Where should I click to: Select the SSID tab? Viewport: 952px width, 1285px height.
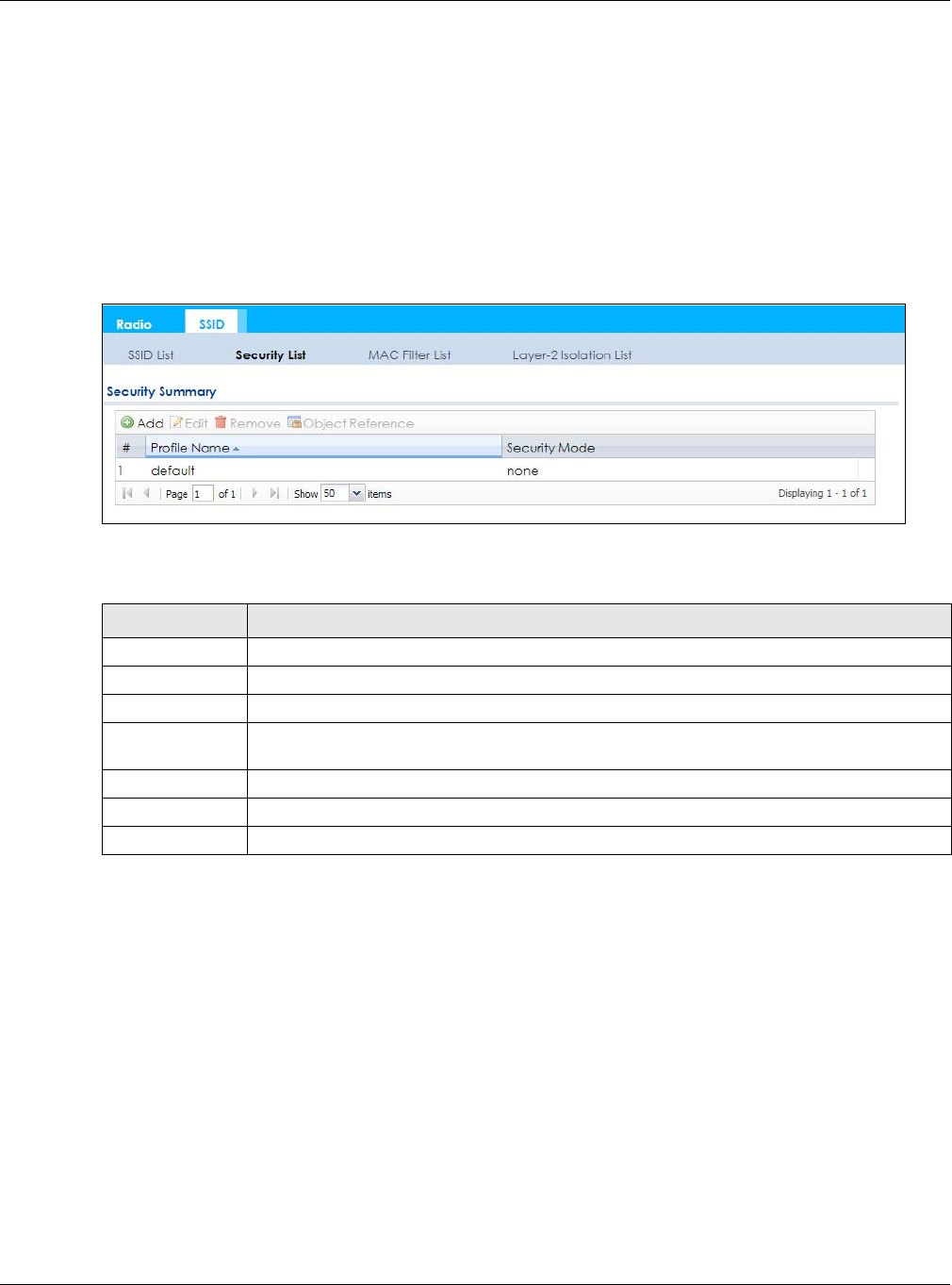(x=212, y=323)
